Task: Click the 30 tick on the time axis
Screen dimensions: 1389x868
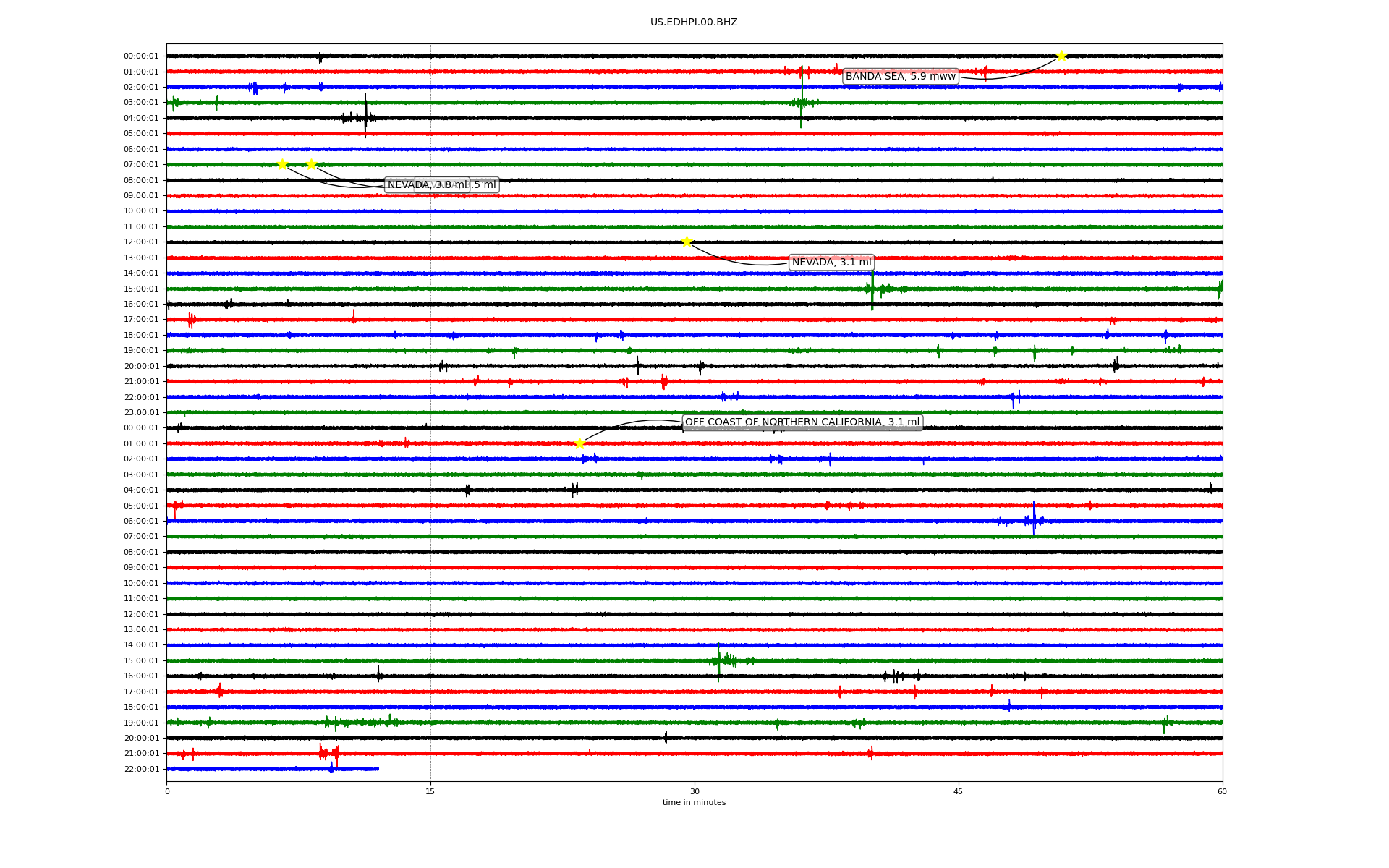Action: [694, 791]
